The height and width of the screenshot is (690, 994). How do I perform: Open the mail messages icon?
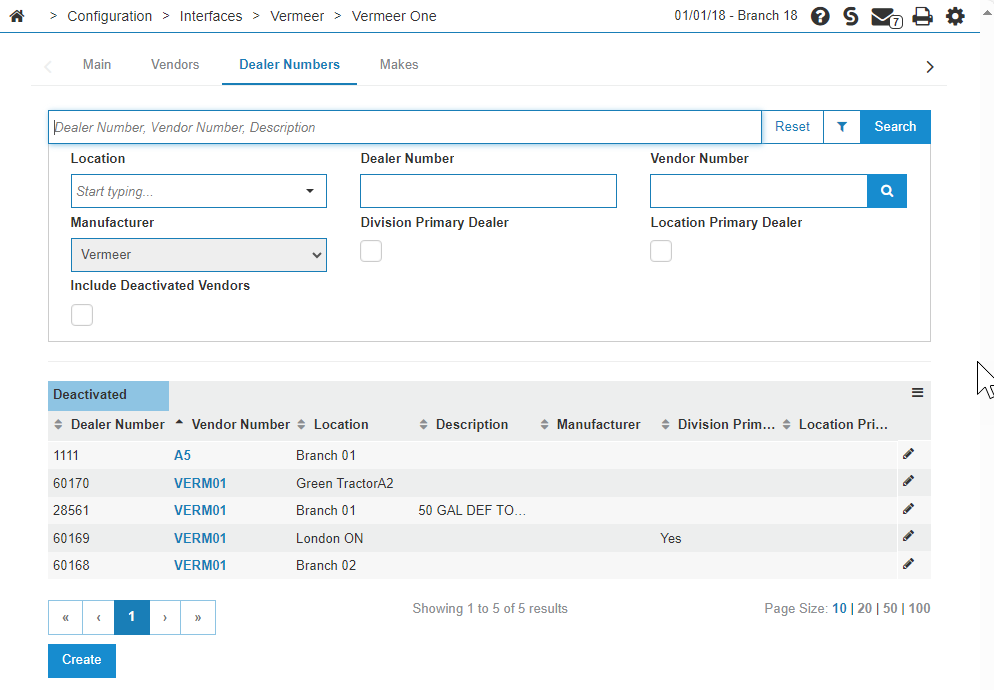pyautogui.click(x=886, y=17)
